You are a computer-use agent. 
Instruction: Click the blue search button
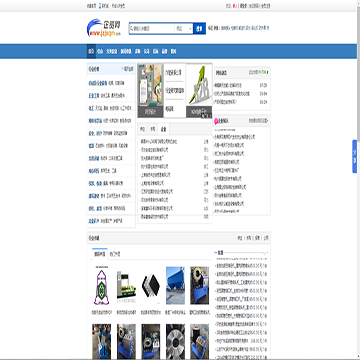point(199,29)
